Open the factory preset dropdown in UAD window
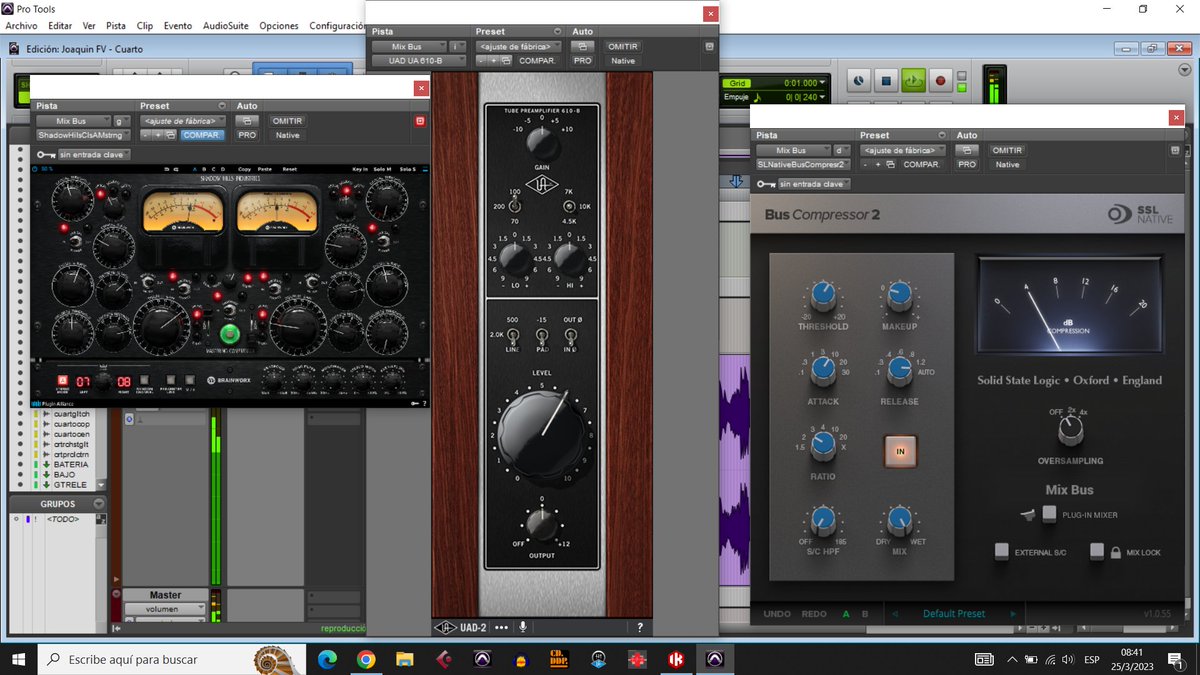Screen dimensions: 1200x675 click(518, 46)
